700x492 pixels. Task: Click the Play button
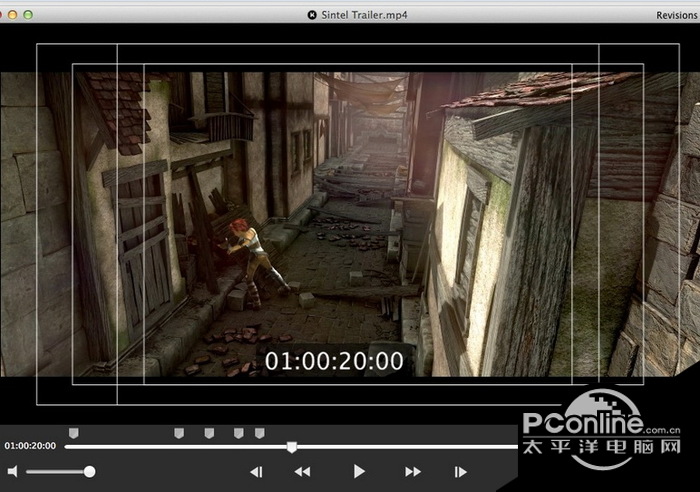coord(359,471)
